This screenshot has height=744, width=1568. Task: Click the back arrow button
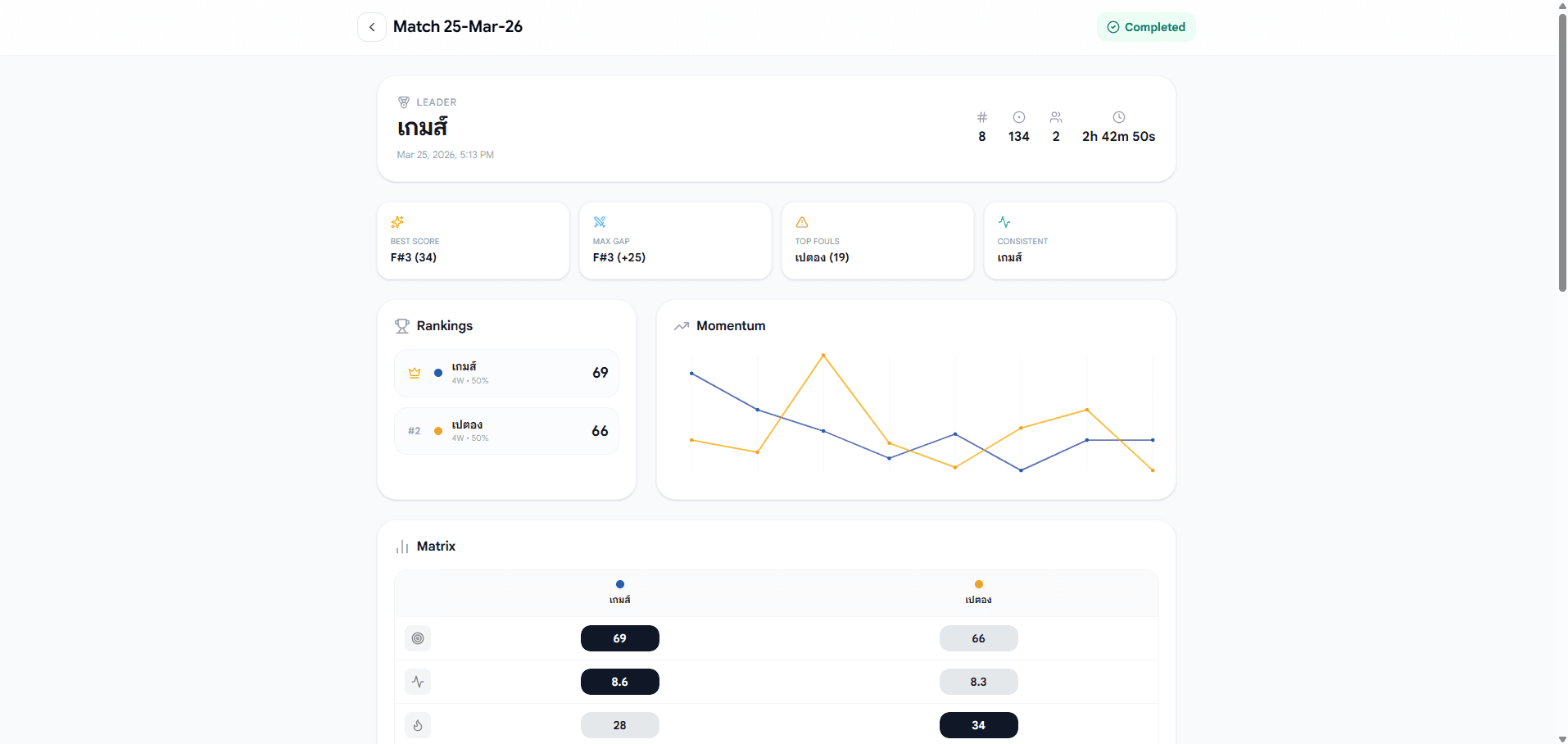point(372,27)
